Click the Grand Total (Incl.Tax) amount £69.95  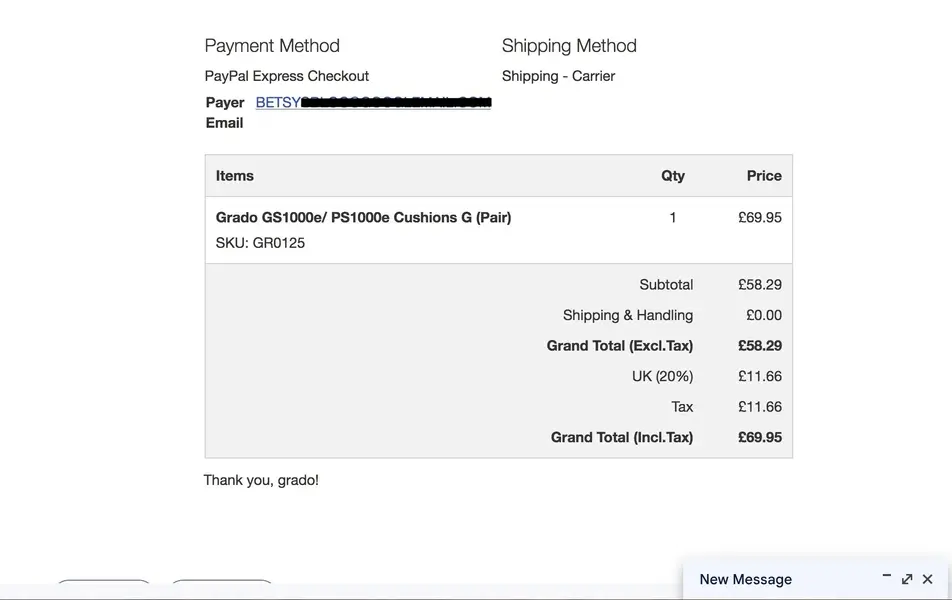click(760, 437)
